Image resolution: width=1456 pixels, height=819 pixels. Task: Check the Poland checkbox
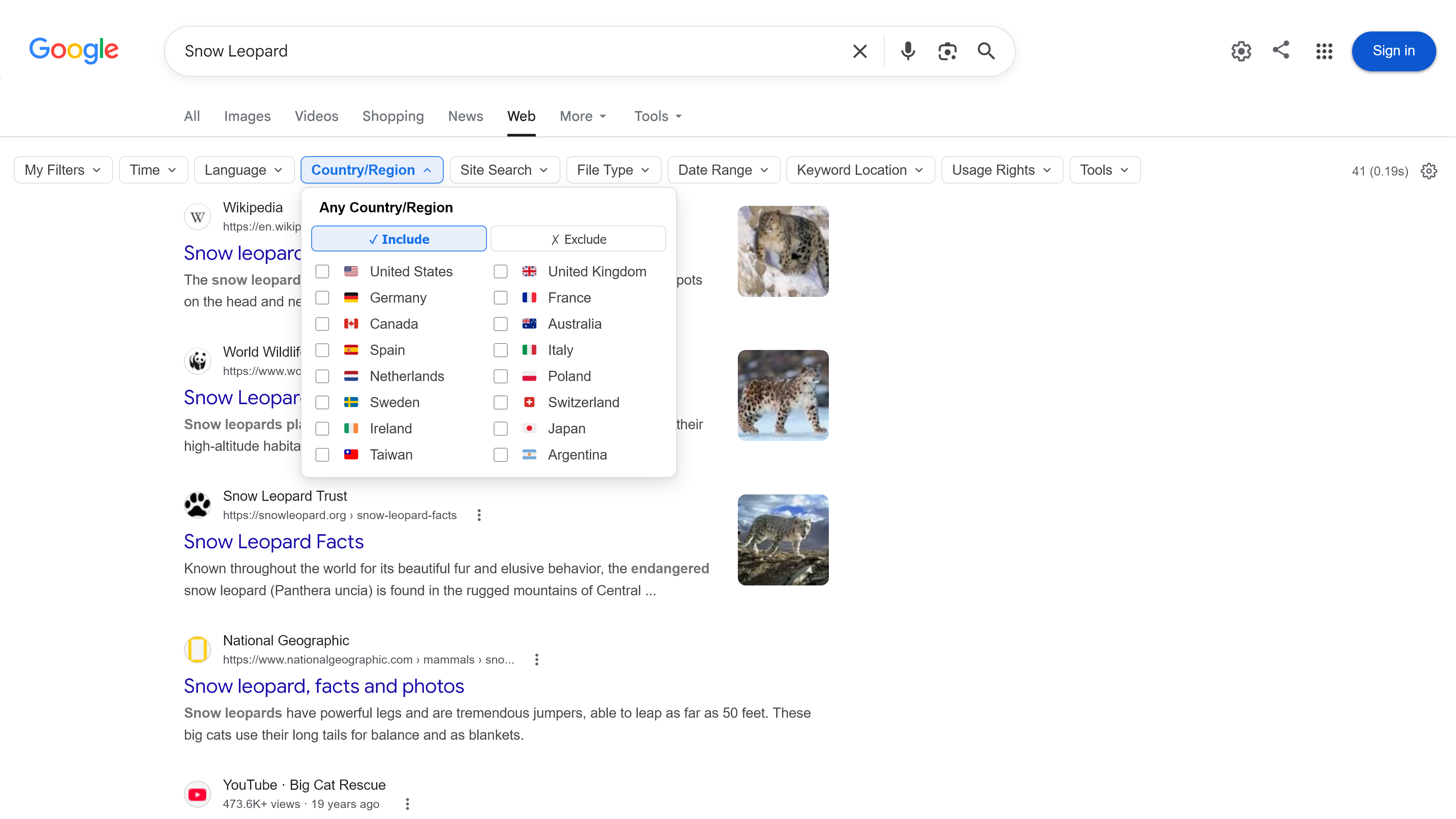[x=500, y=376]
